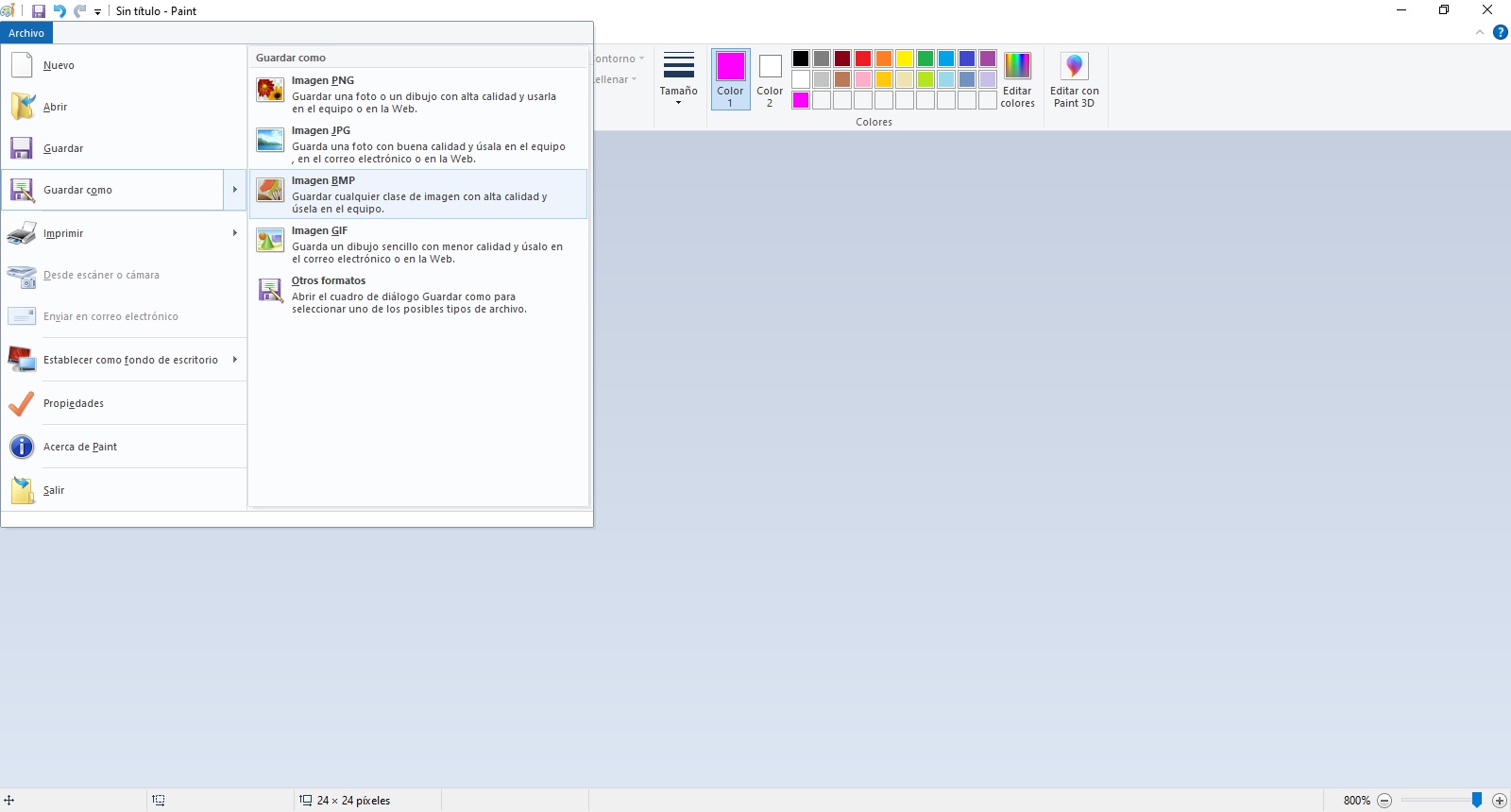Choose Imagen GIF save option
The width and height of the screenshot is (1511, 812).
point(418,244)
